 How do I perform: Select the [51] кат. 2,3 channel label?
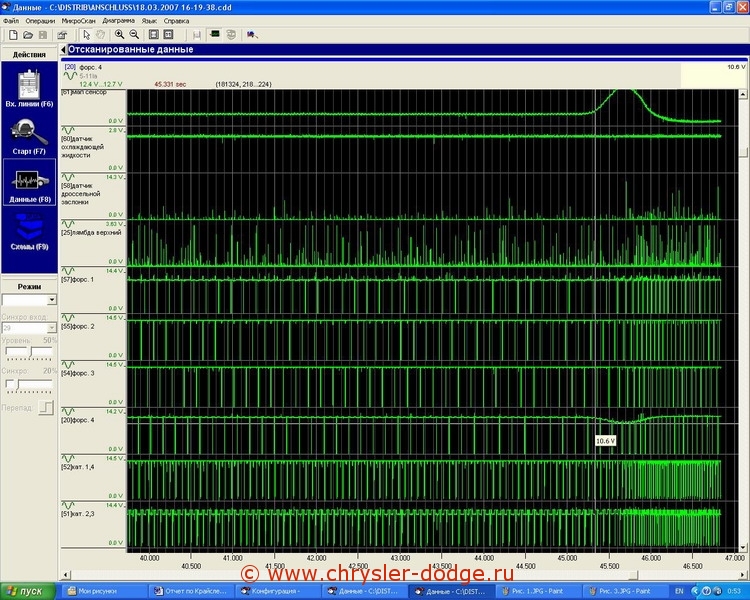(78, 514)
